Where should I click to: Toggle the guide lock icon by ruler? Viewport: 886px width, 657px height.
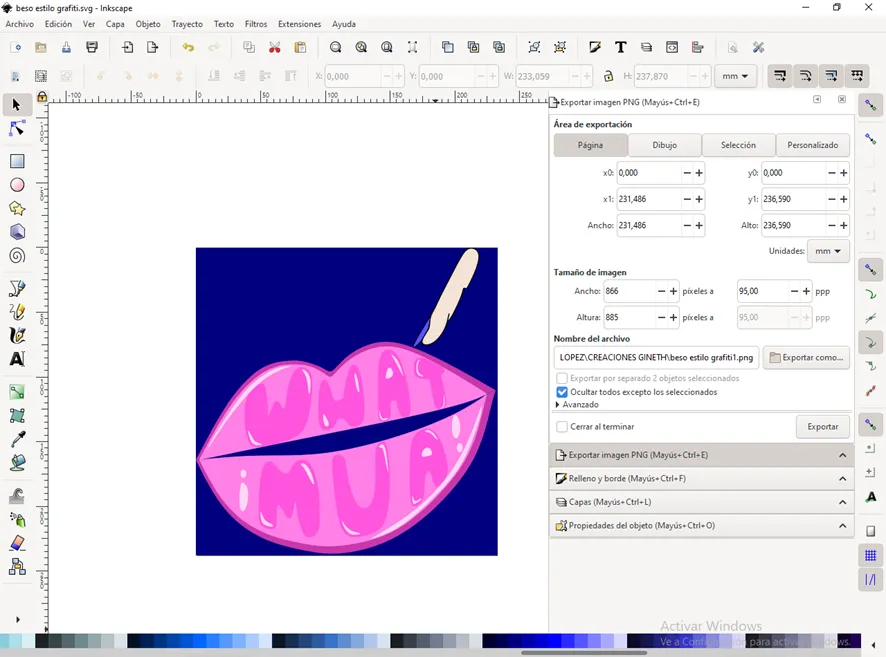coord(42,97)
